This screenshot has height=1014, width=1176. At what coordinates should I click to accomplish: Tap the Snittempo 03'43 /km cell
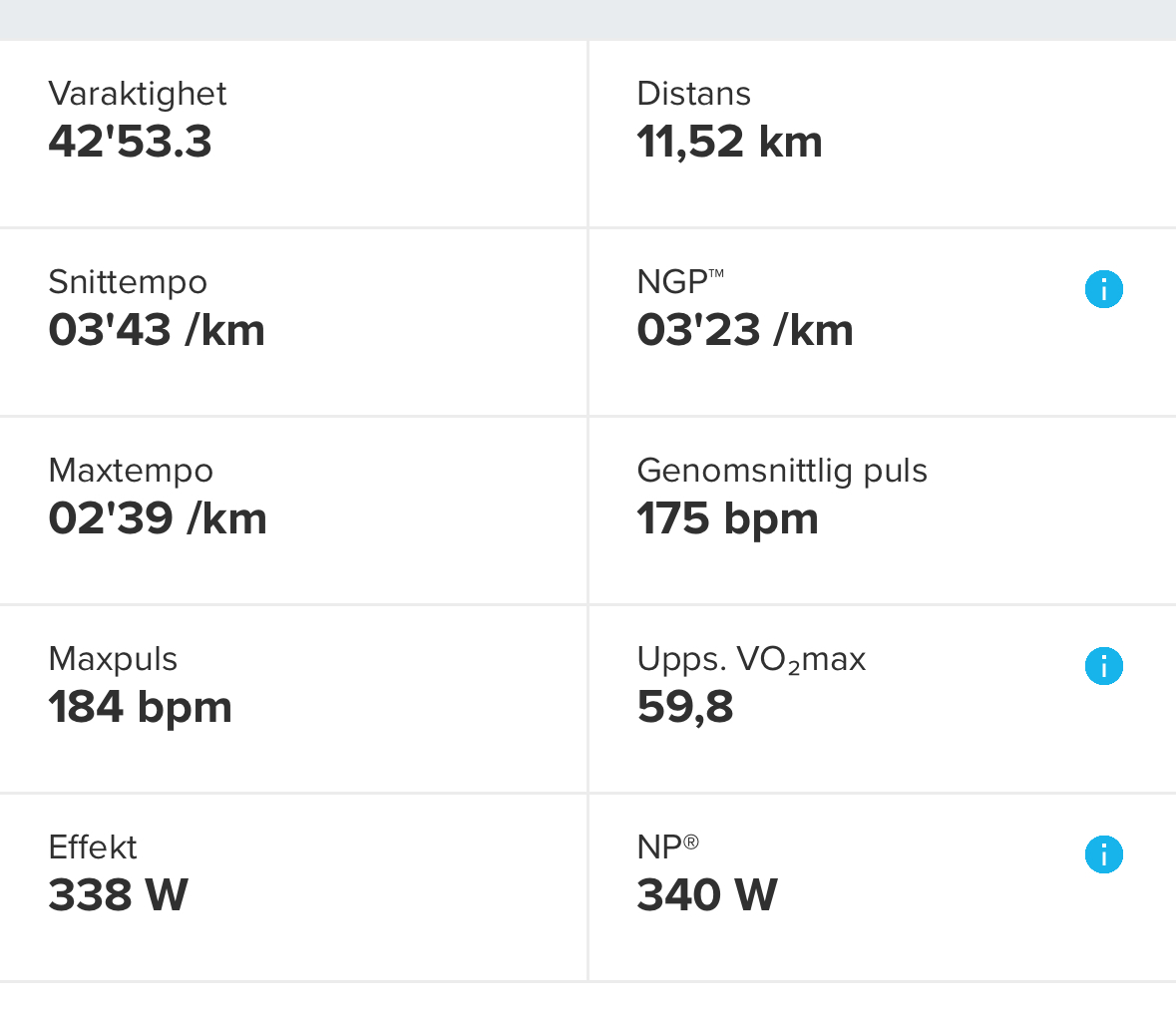tap(293, 323)
